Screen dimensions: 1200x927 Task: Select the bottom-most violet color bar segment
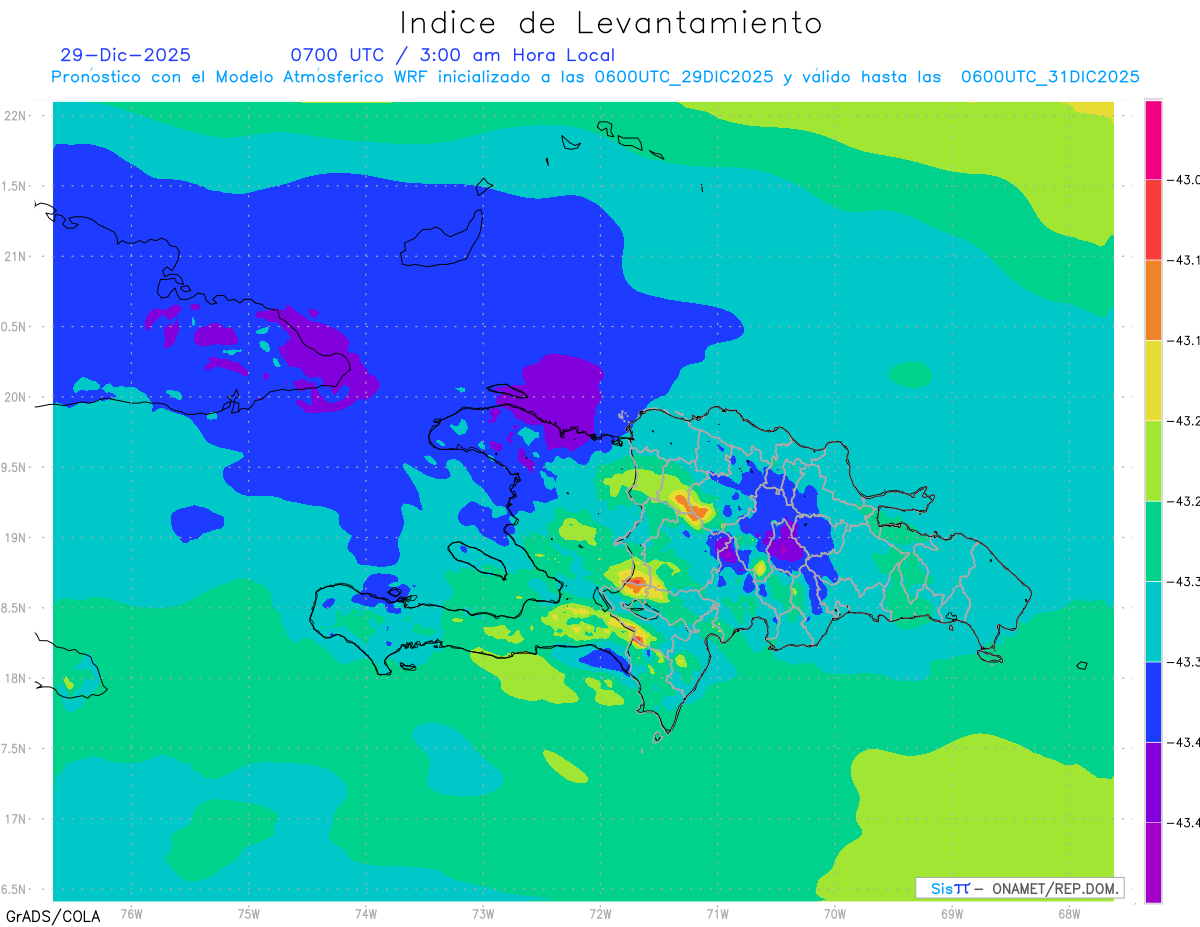(x=1153, y=862)
